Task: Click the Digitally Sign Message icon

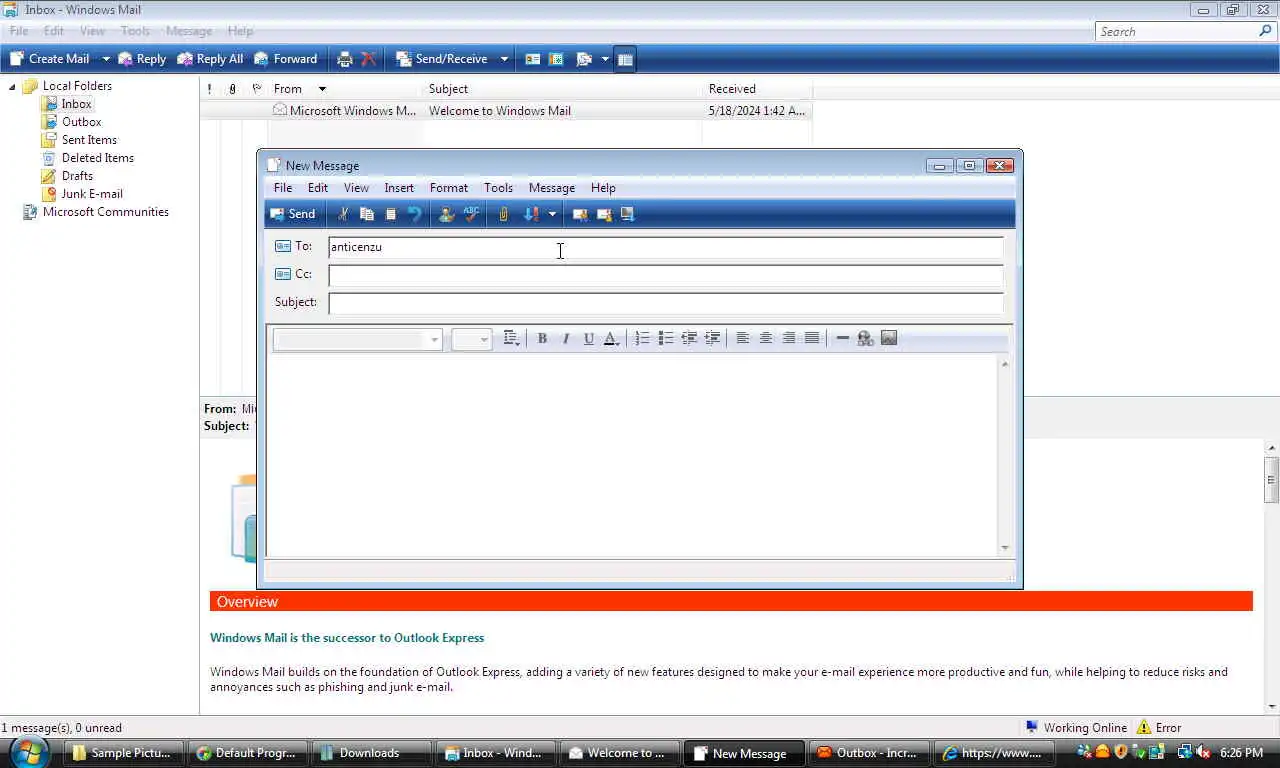Action: [x=579, y=214]
